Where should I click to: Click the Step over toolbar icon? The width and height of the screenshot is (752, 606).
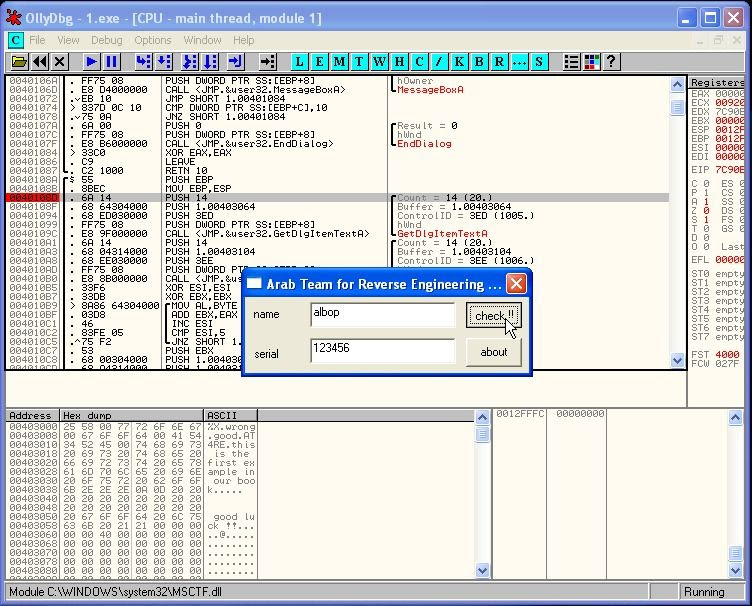(164, 61)
